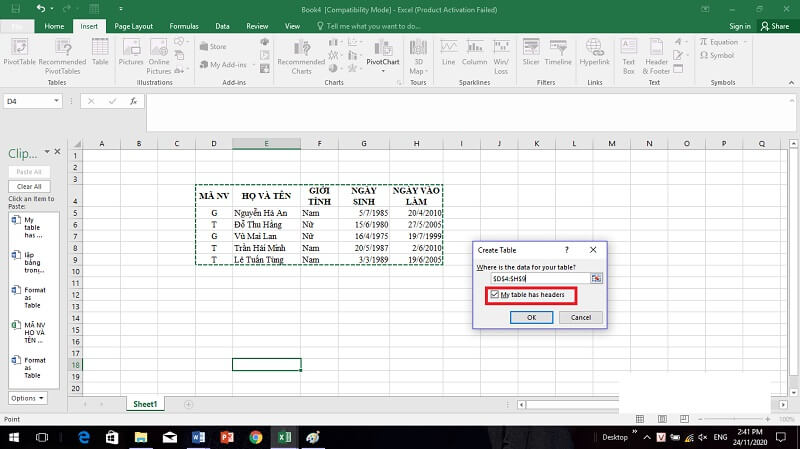The width and height of the screenshot is (800, 449).
Task: Toggle the My table has headers checkbox
Action: pyautogui.click(x=495, y=295)
